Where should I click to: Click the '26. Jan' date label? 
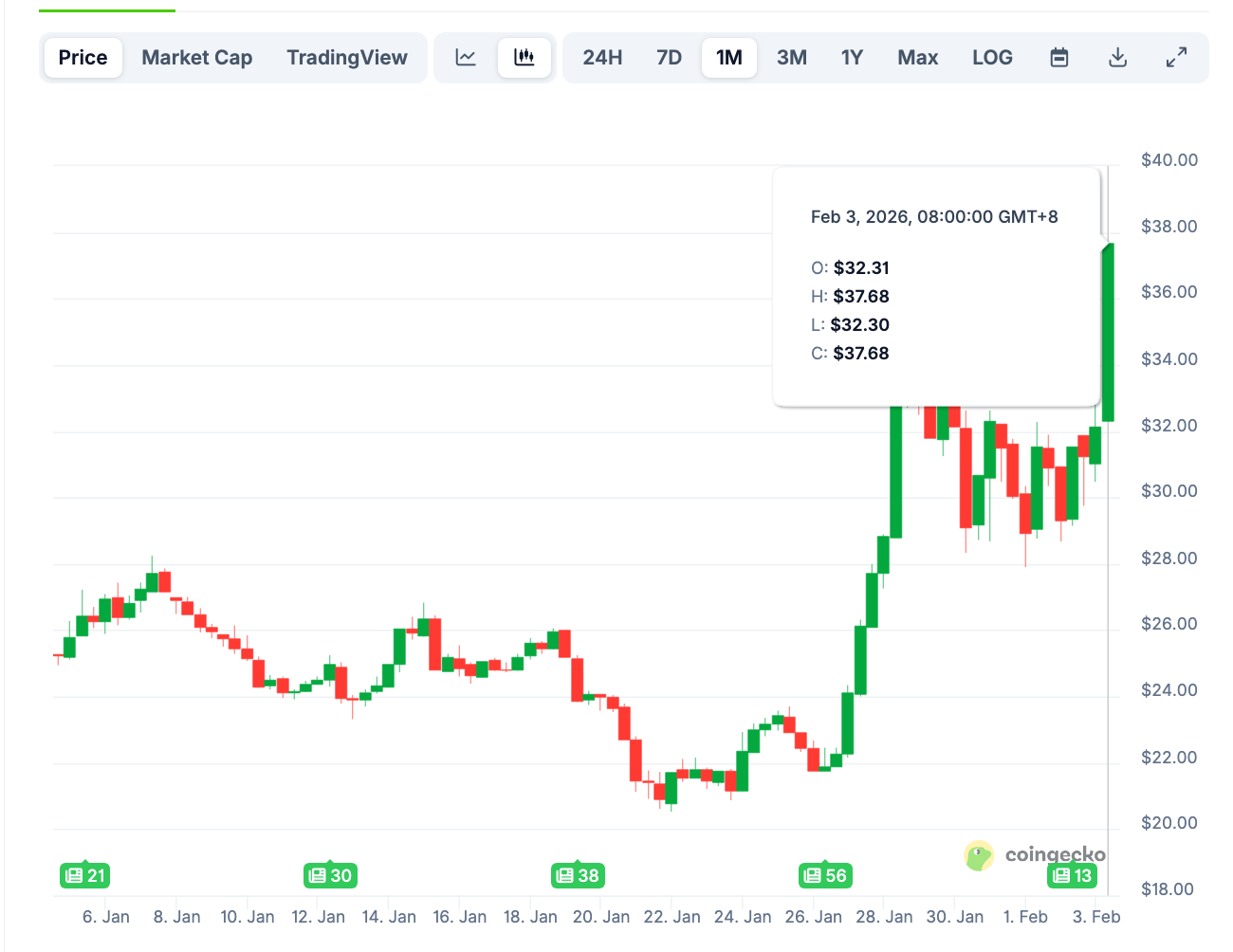(x=814, y=917)
